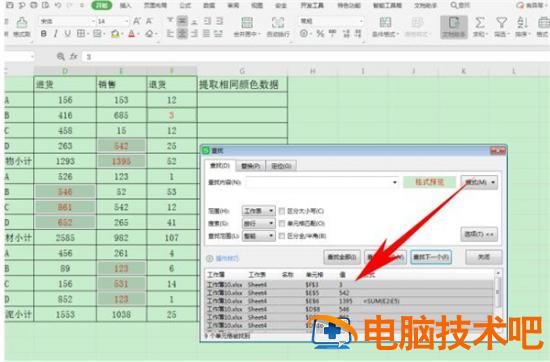Image resolution: width=550 pixels, height=362 pixels.
Task: Open the Page Layout (页面布局) ribbon tab
Action: point(155,5)
